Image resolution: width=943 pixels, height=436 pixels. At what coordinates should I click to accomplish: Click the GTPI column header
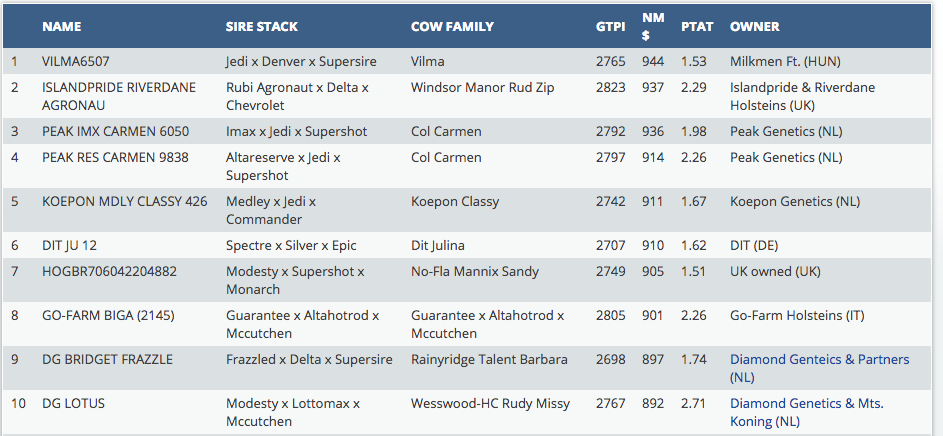click(611, 26)
